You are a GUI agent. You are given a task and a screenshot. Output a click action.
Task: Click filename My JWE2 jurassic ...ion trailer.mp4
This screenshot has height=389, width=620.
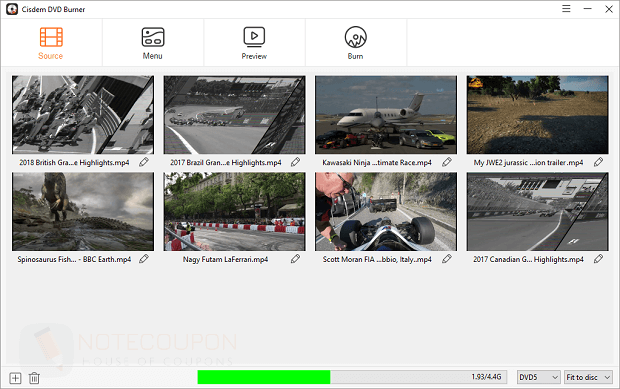528,162
